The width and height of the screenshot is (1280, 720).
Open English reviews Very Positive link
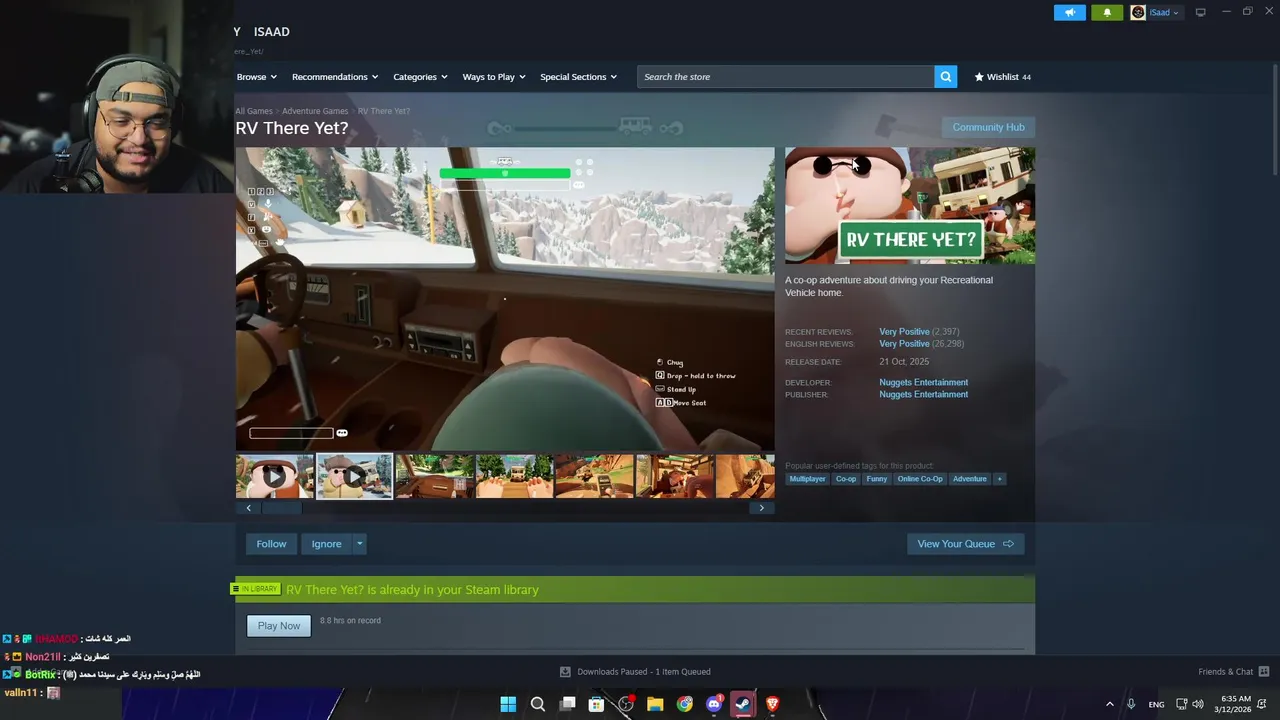coord(904,344)
